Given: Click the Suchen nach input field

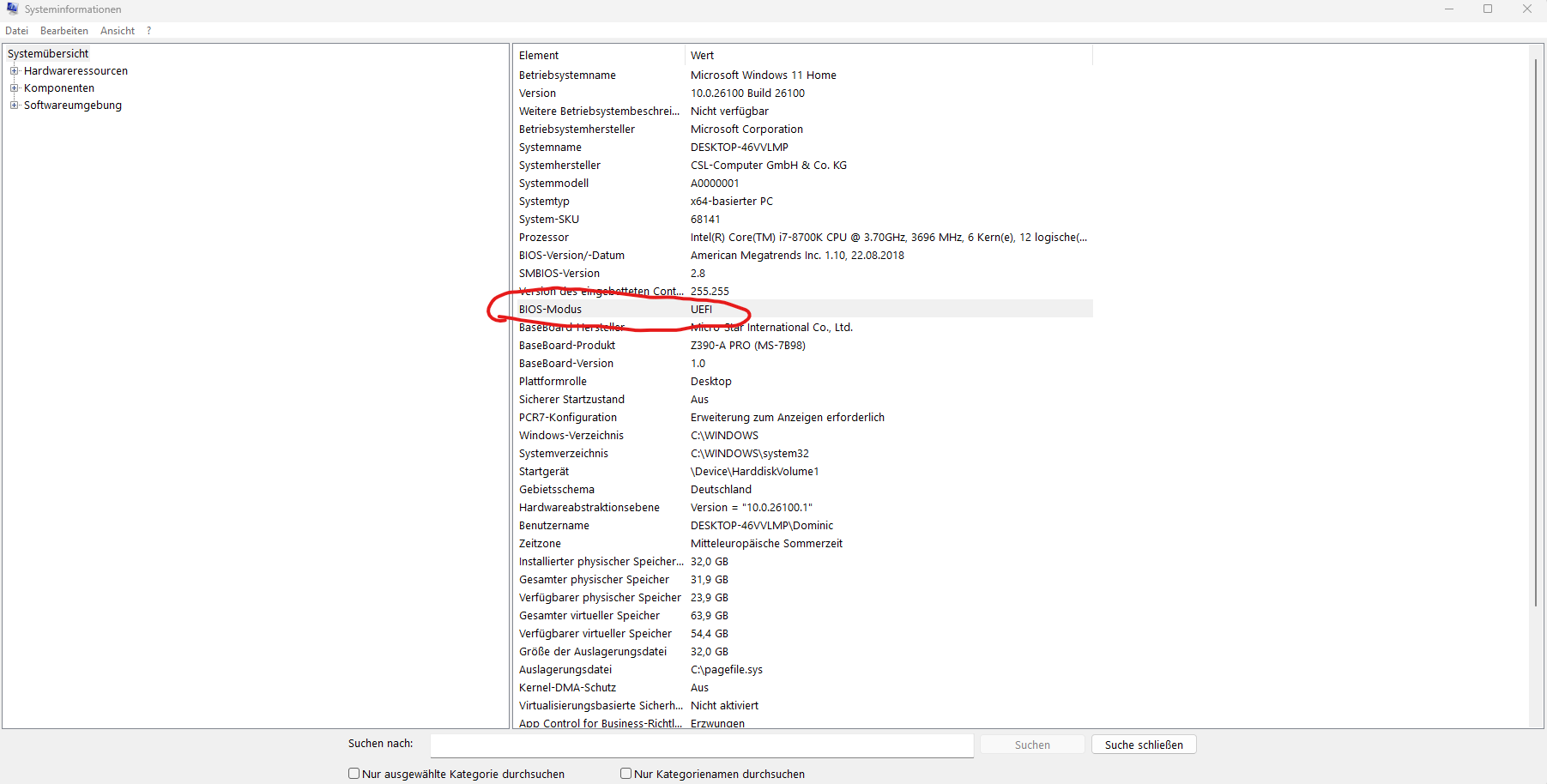Looking at the screenshot, I should [702, 745].
